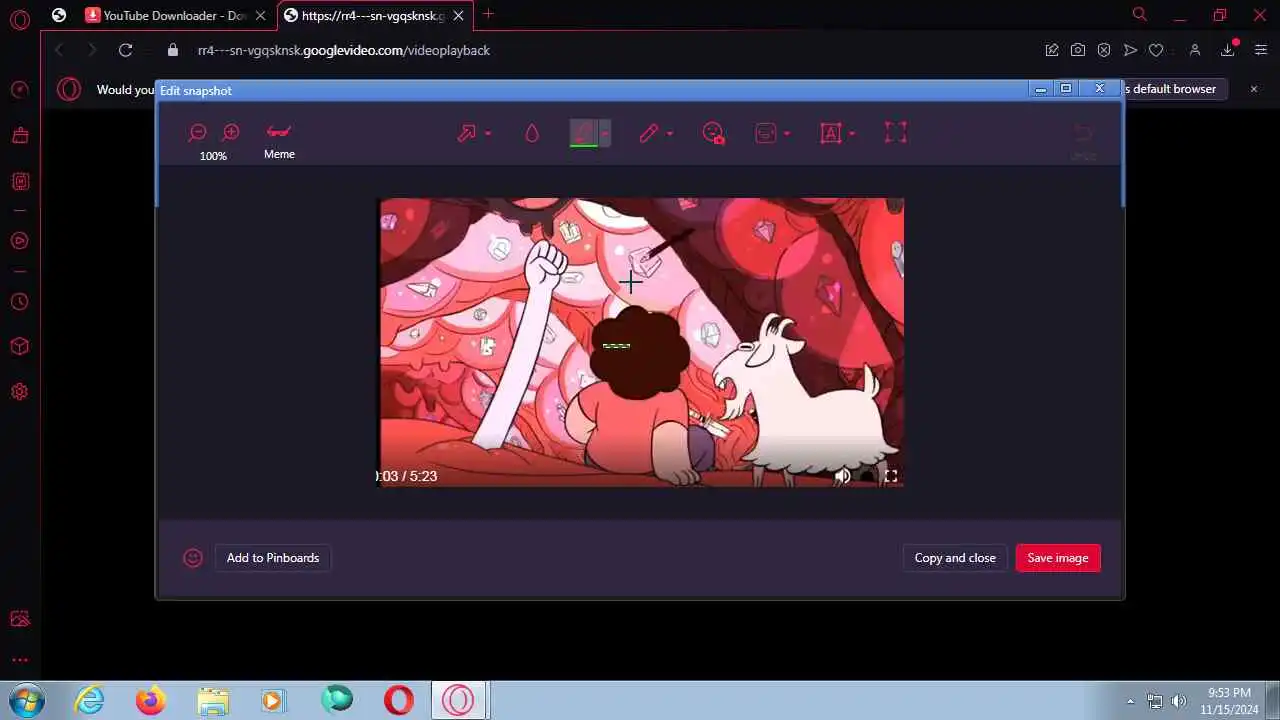This screenshot has height=720, width=1280.
Task: Open the Easy setup menu
Action: [1260, 50]
